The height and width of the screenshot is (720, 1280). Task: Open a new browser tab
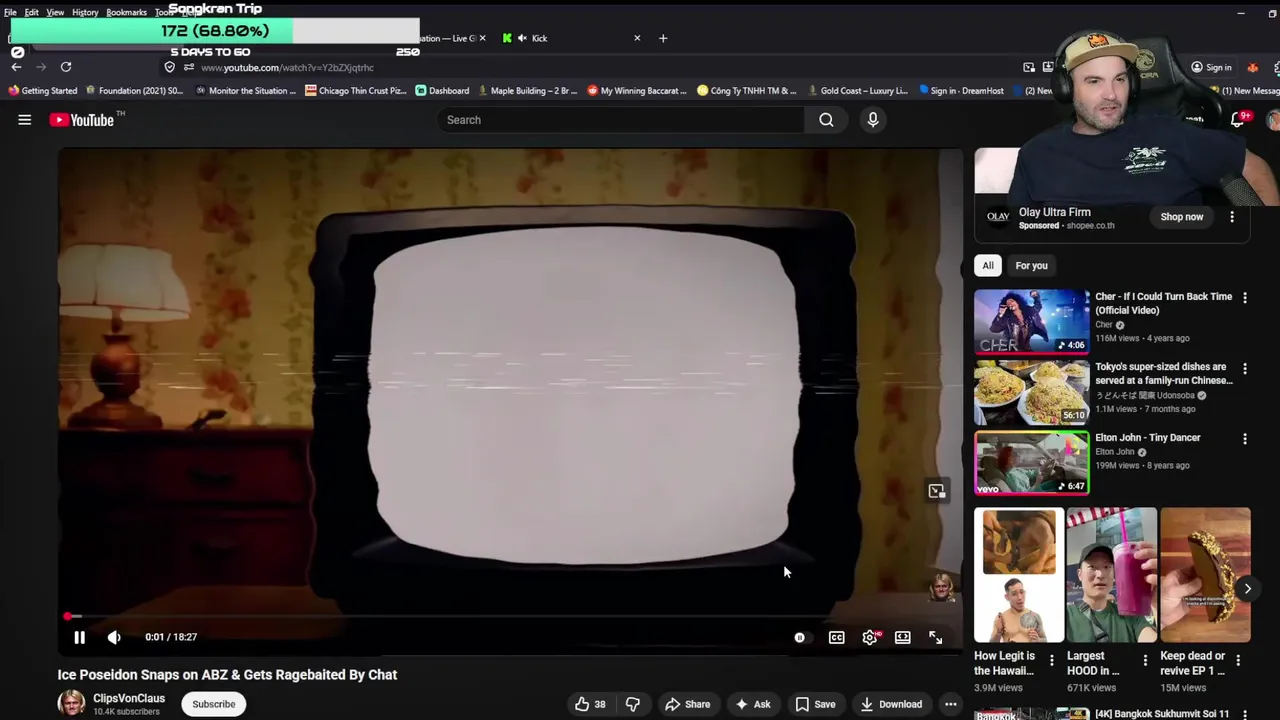(x=663, y=38)
